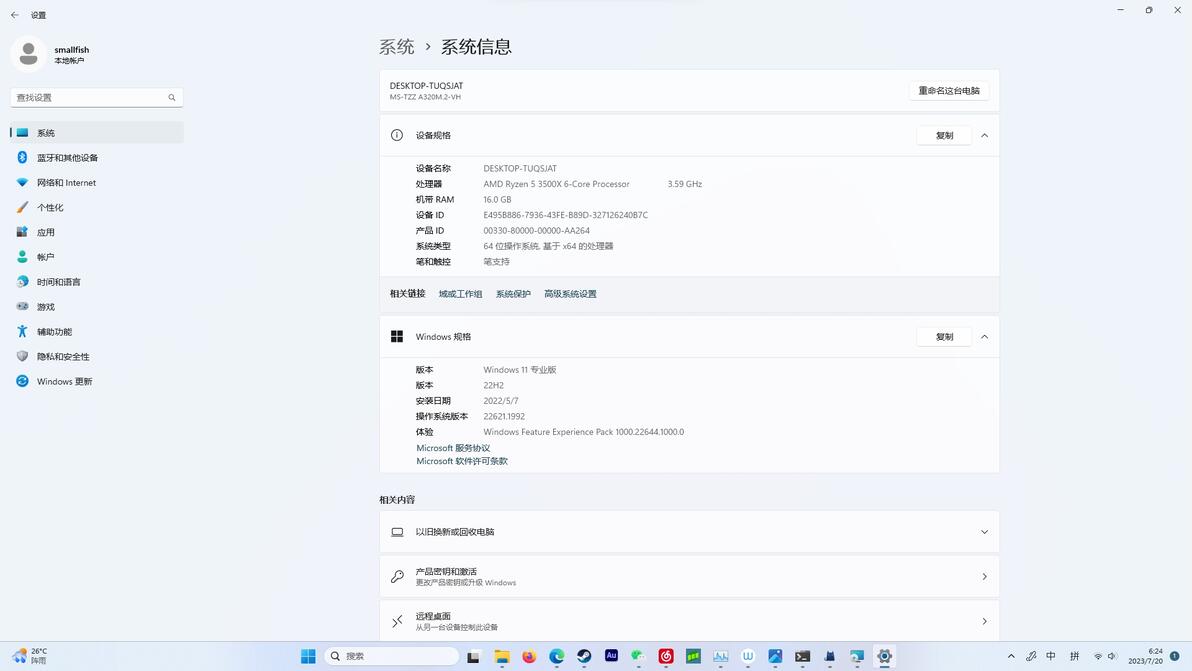This screenshot has width=1192, height=671.
Task: Open the Windows Start menu
Action: (x=308, y=656)
